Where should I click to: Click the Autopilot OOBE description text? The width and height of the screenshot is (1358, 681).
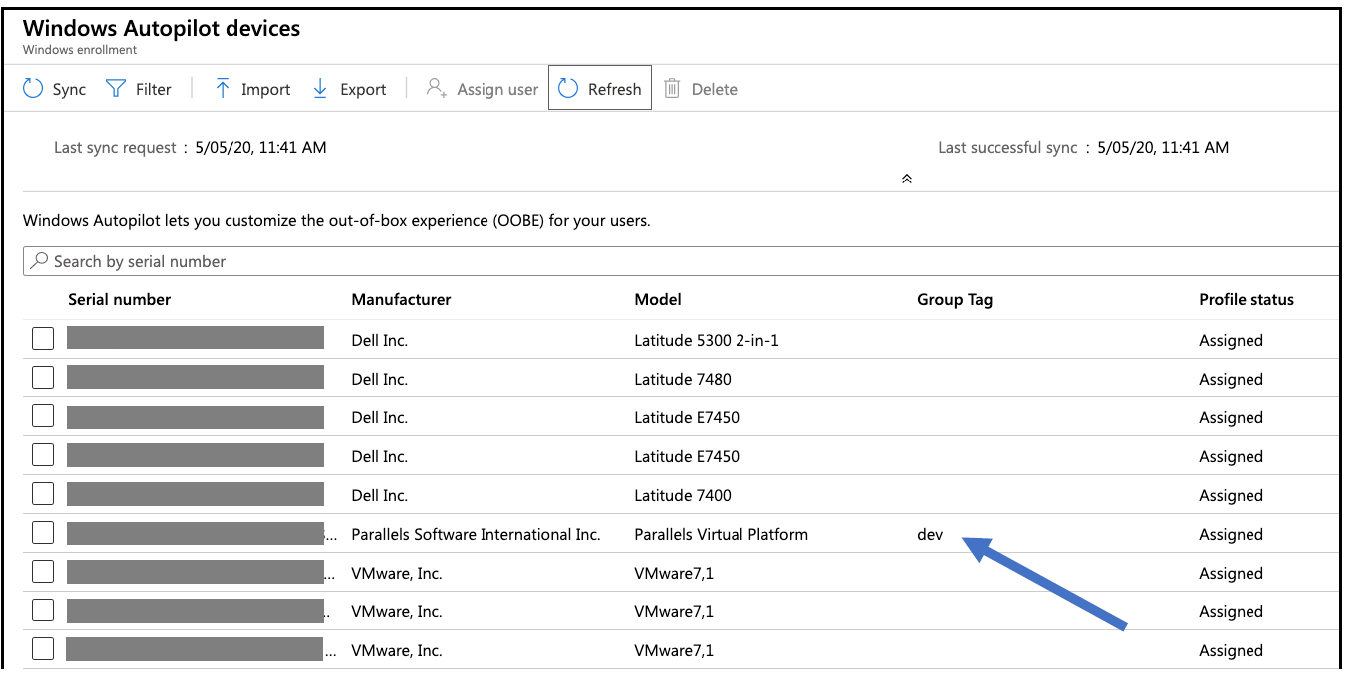tap(336, 220)
